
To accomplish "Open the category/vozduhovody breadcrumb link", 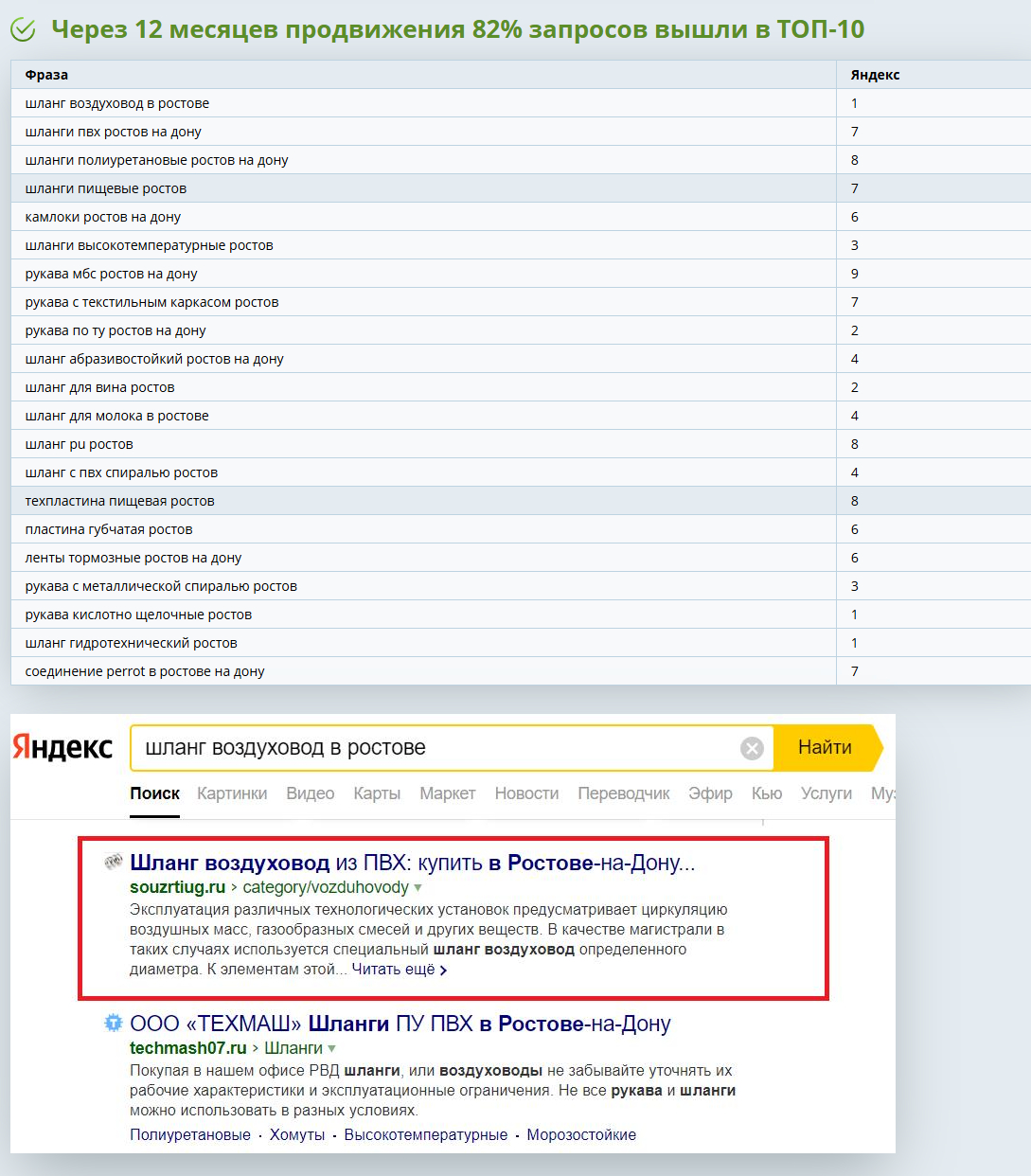I will 326,887.
